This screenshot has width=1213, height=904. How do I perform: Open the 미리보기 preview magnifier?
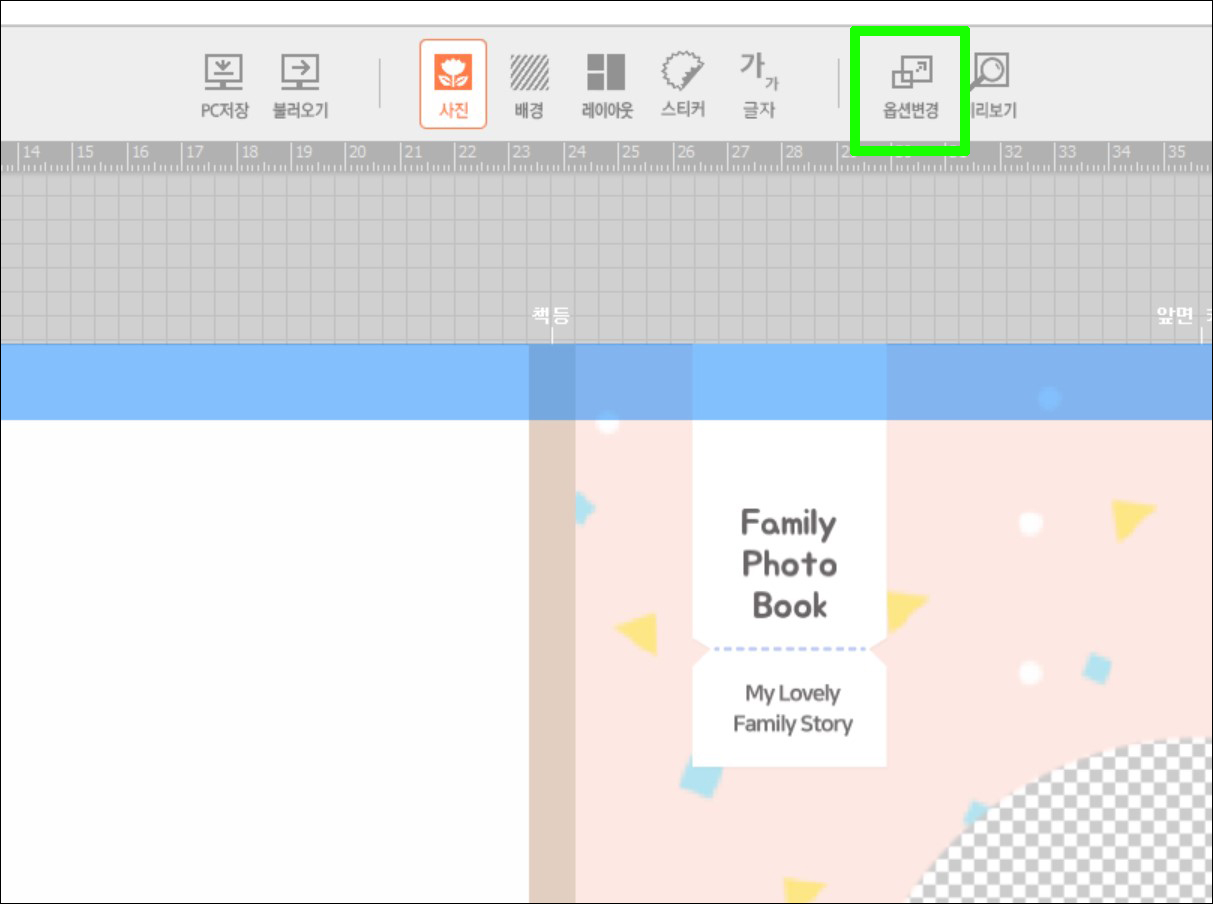click(990, 87)
